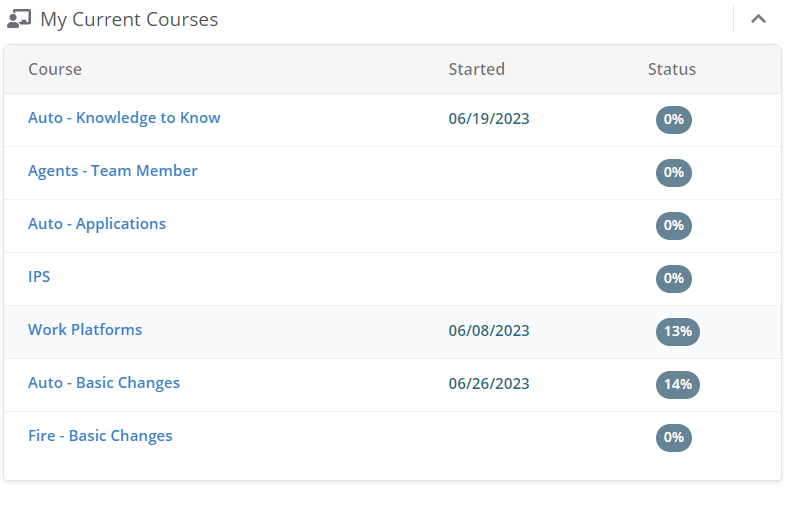Click the 0% badge for IPS
Viewport: 801px width, 511px height.
(673, 278)
